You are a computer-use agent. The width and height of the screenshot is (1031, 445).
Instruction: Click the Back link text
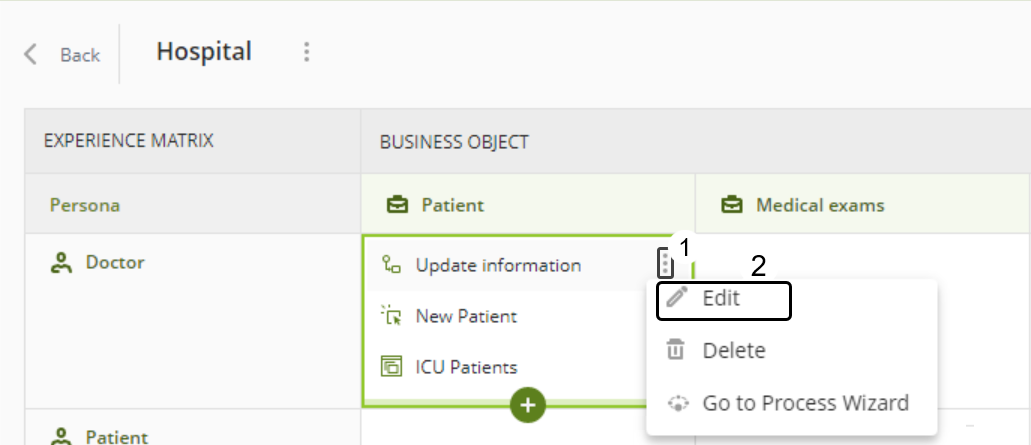pyautogui.click(x=80, y=55)
